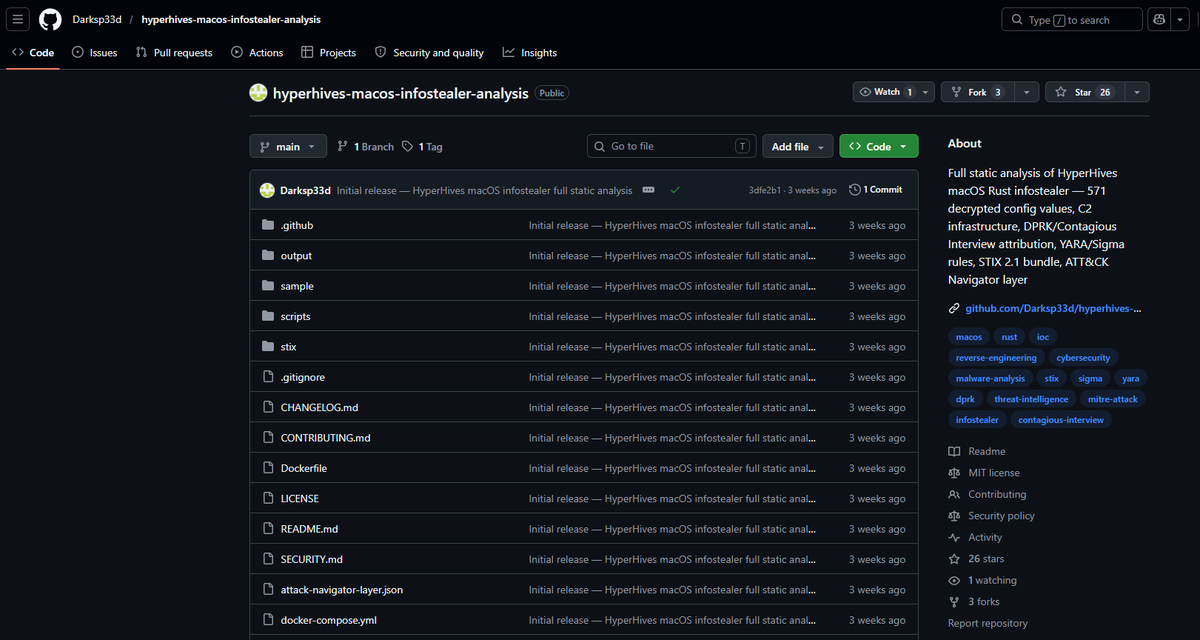This screenshot has width=1200, height=640.
Task: Switch to the Pull requests tab
Action: [x=174, y=52]
